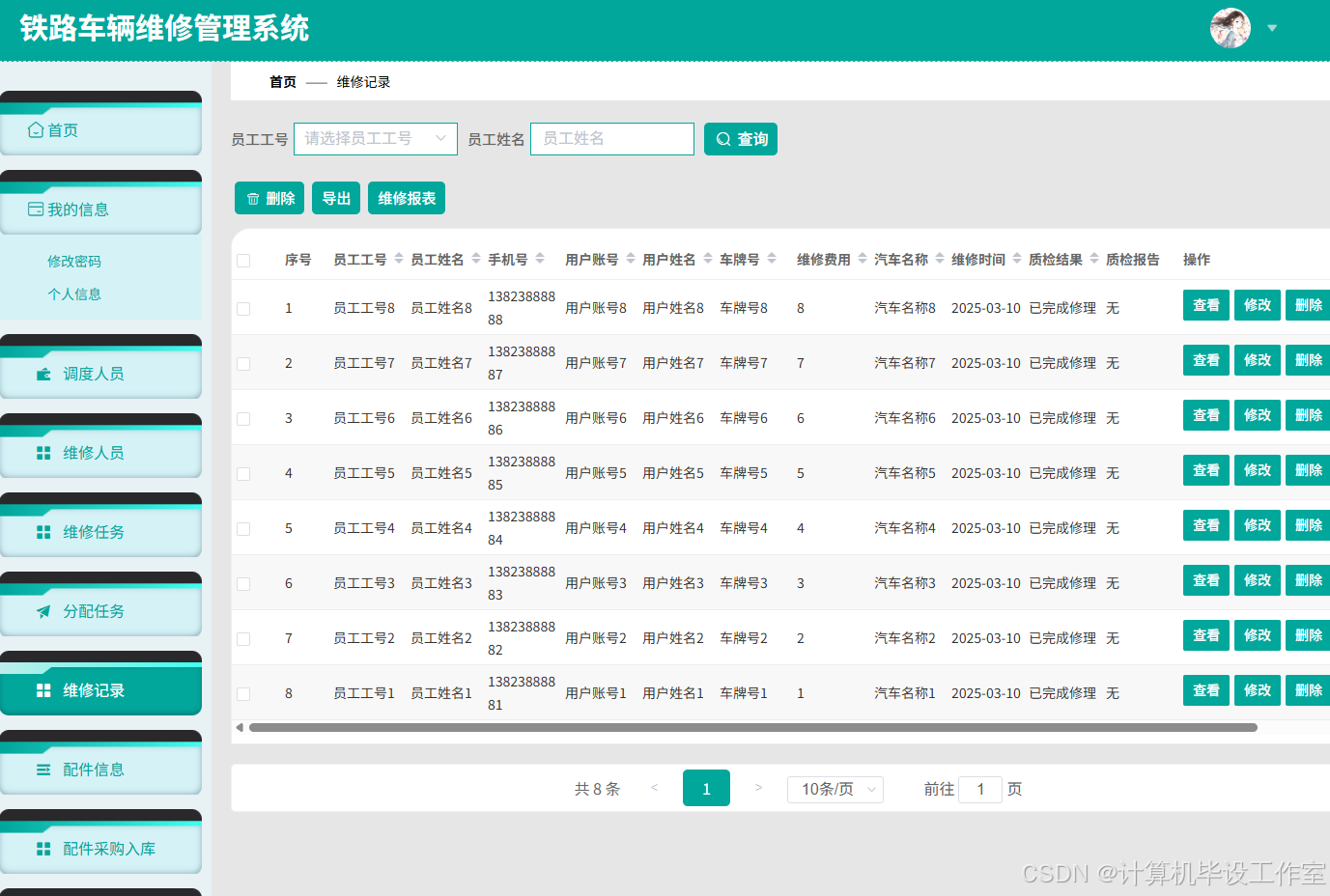1330x896 pixels.
Task: Click the list icon beside 配件信息
Action: click(43, 770)
